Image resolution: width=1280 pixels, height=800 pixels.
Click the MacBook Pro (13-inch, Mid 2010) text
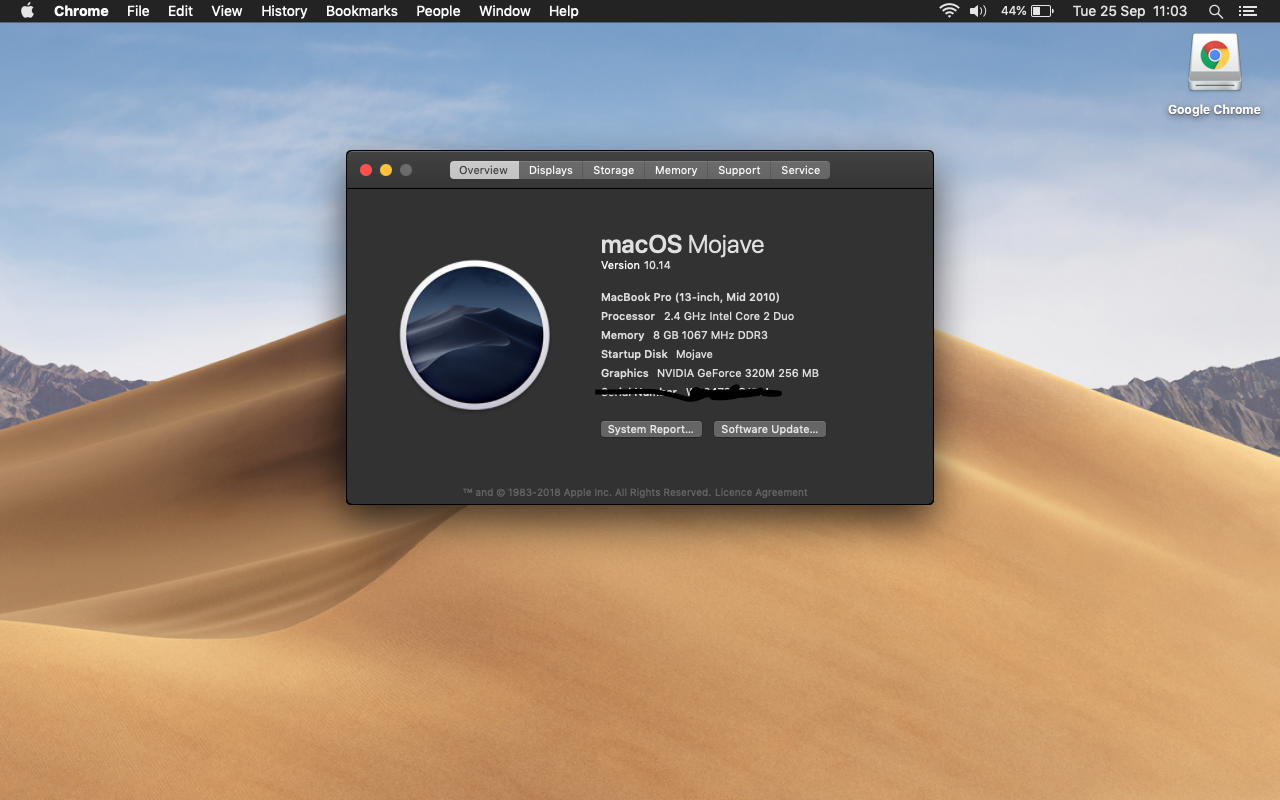tap(690, 297)
